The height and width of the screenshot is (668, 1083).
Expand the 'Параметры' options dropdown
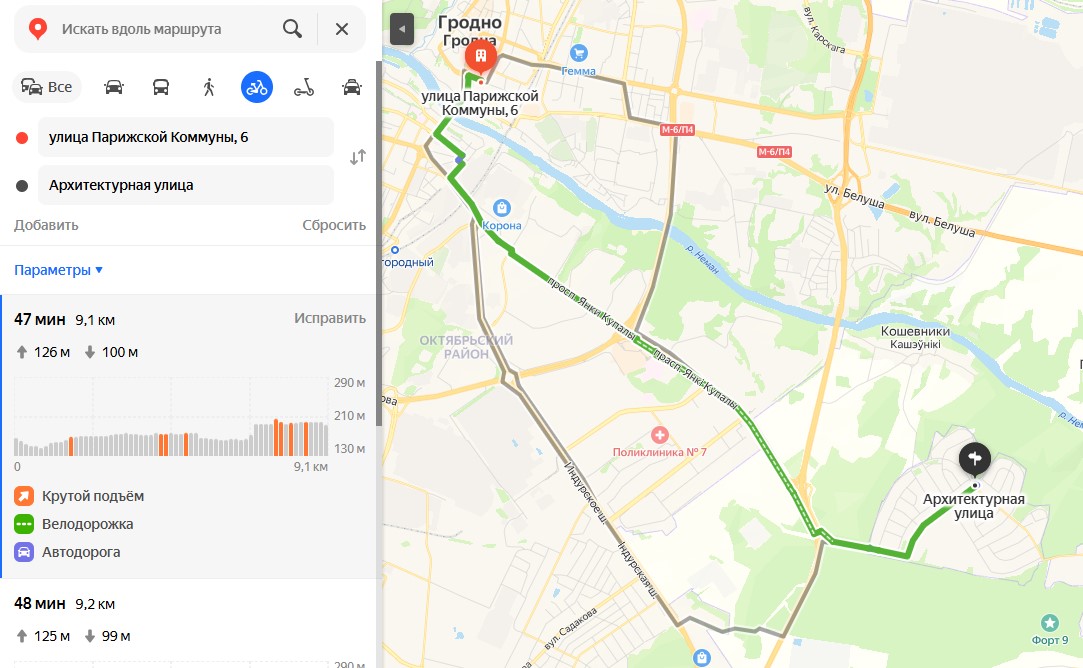59,270
